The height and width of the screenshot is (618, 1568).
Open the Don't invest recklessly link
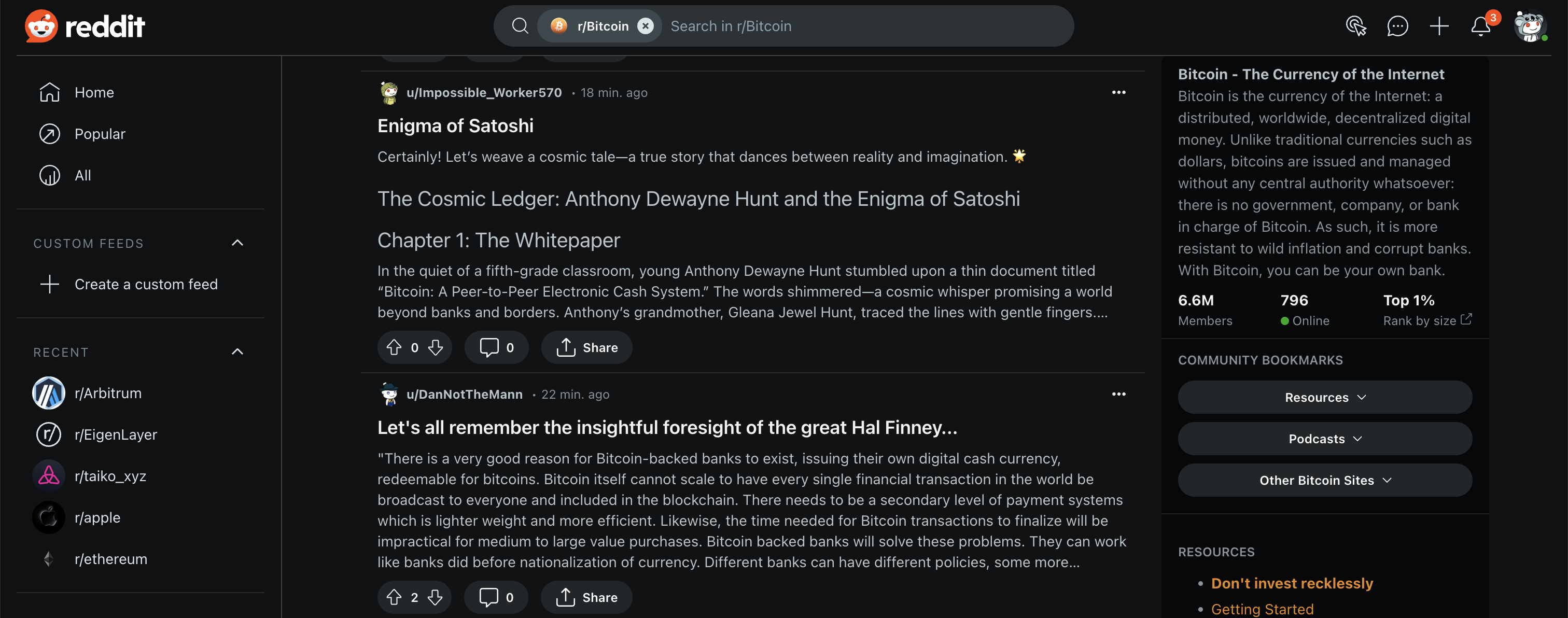1292,583
